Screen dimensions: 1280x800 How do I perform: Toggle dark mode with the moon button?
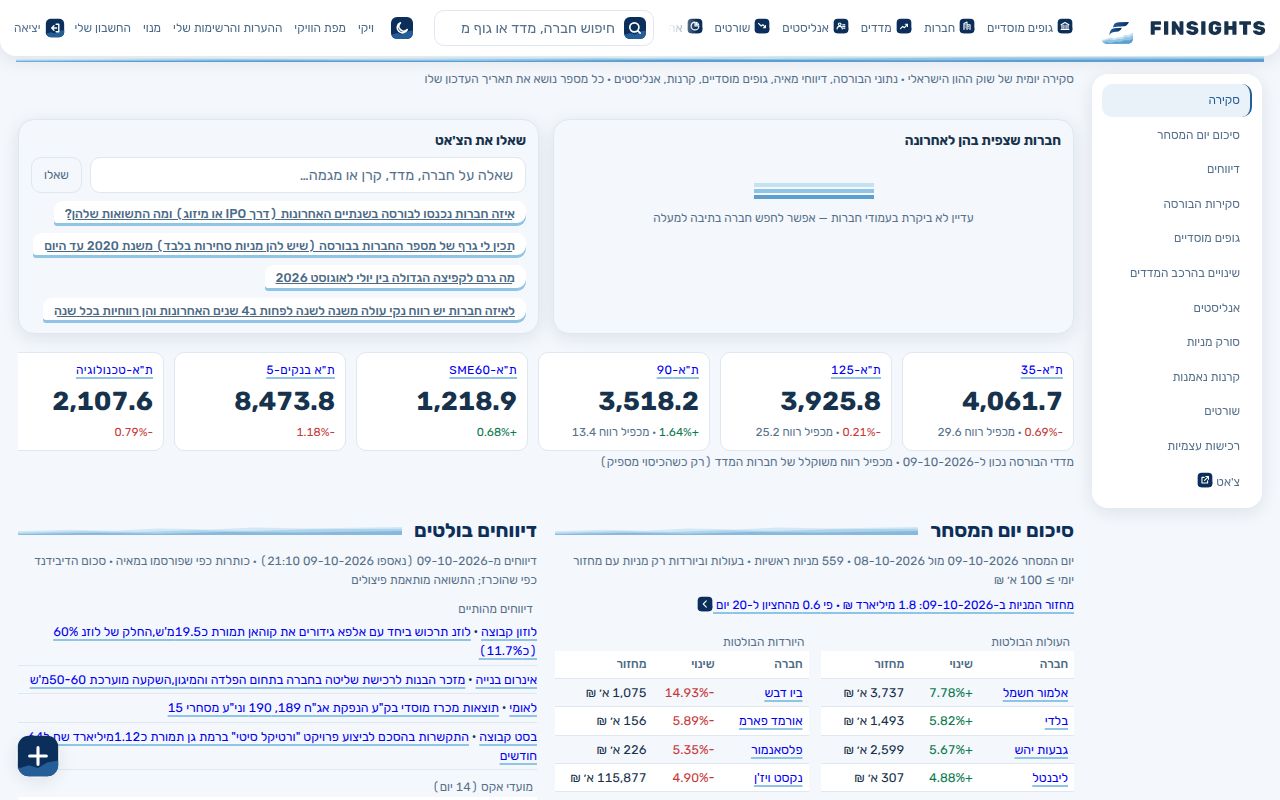(402, 28)
